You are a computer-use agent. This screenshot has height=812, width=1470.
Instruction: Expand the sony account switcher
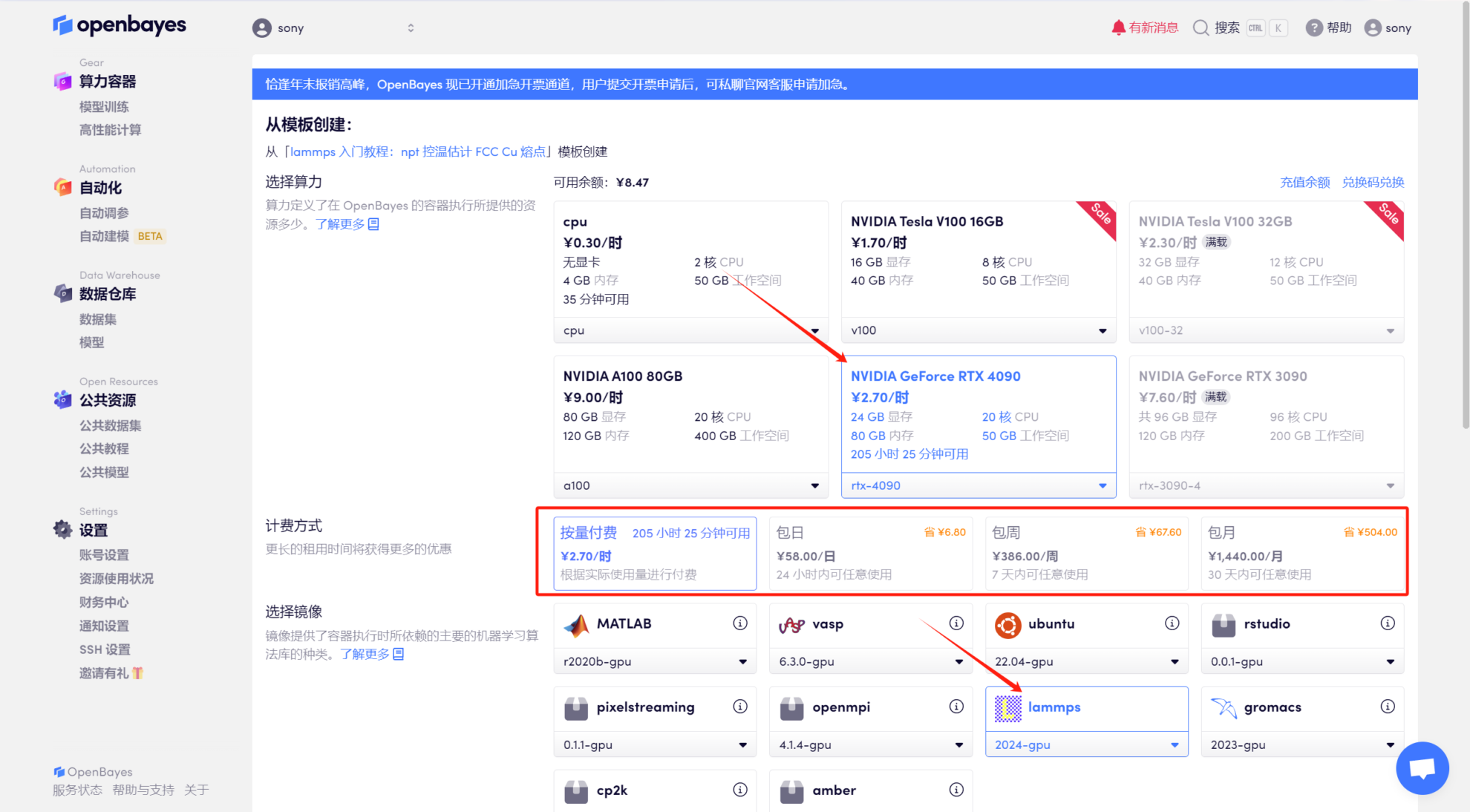click(x=411, y=28)
